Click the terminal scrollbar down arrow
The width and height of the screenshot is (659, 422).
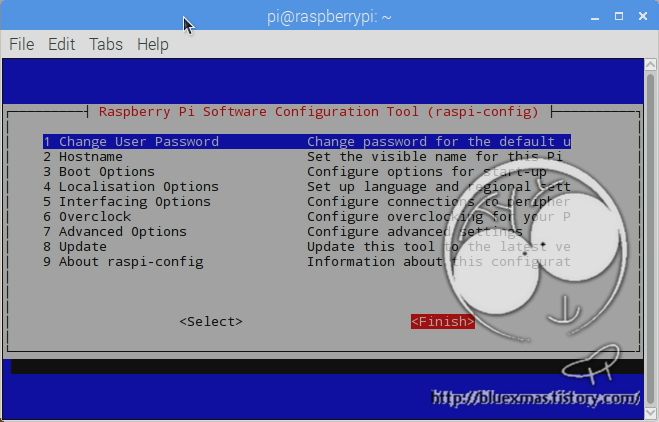(x=651, y=412)
